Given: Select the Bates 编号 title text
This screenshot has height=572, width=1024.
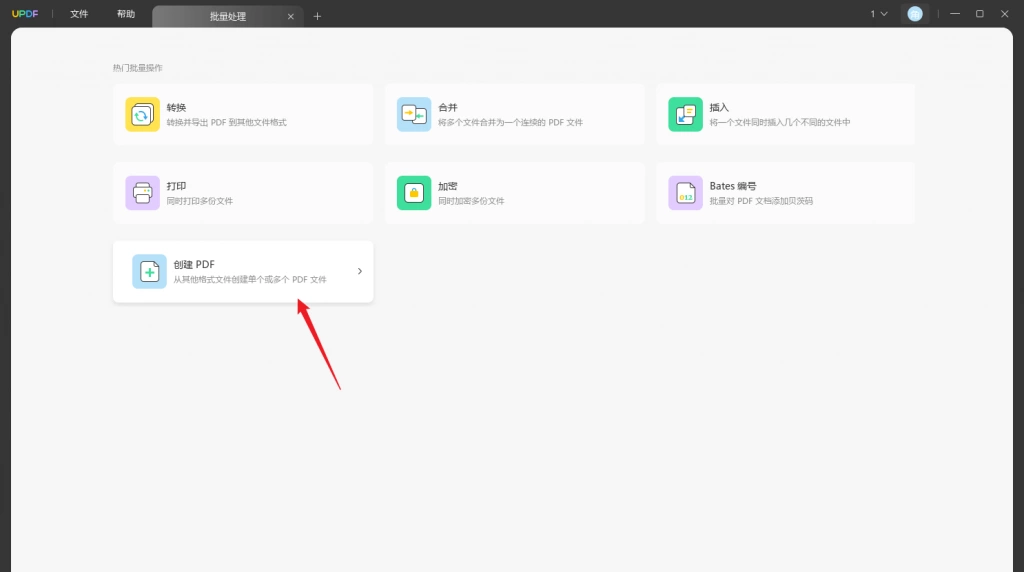Looking at the screenshot, I should click(733, 186).
